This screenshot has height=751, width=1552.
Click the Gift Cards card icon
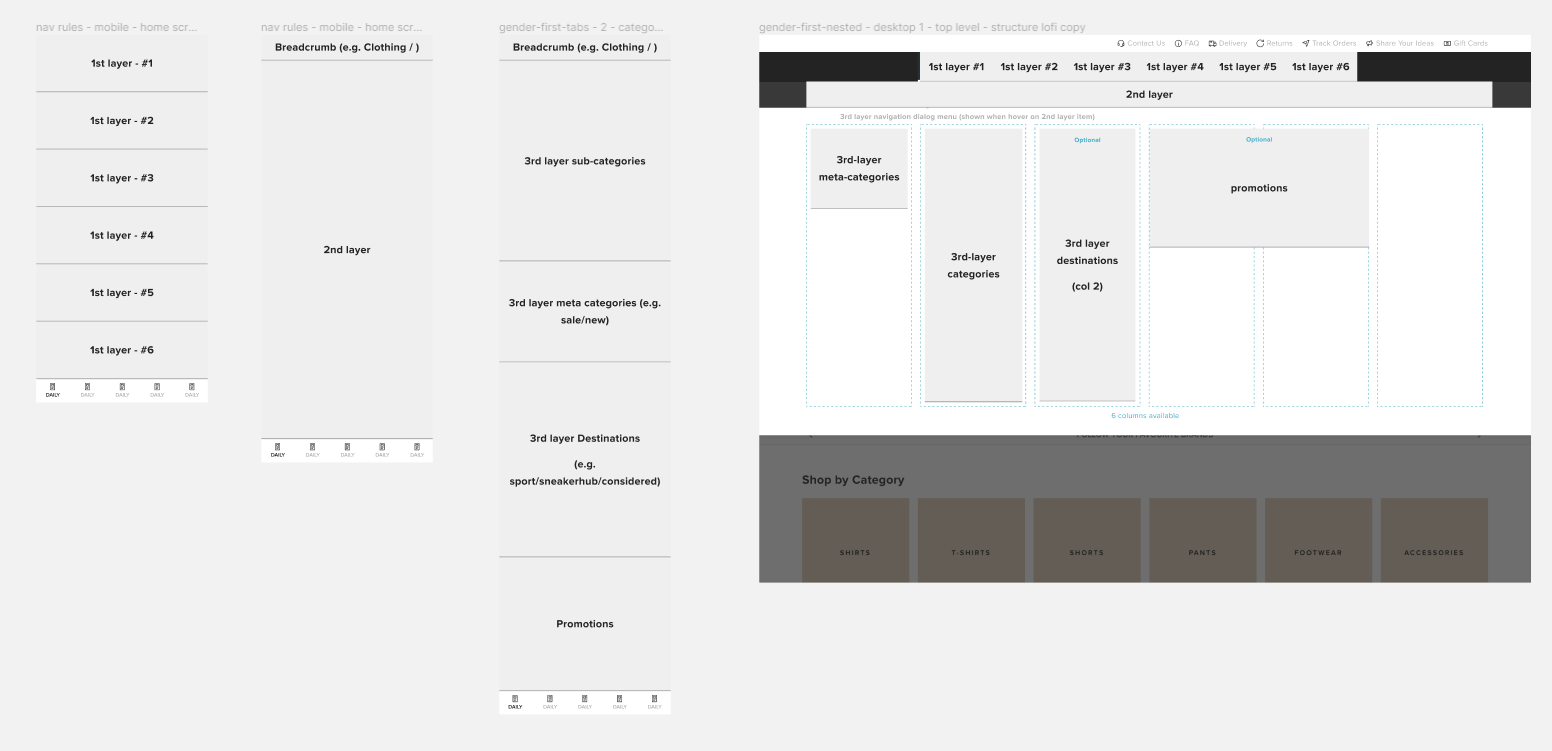tap(1446, 43)
